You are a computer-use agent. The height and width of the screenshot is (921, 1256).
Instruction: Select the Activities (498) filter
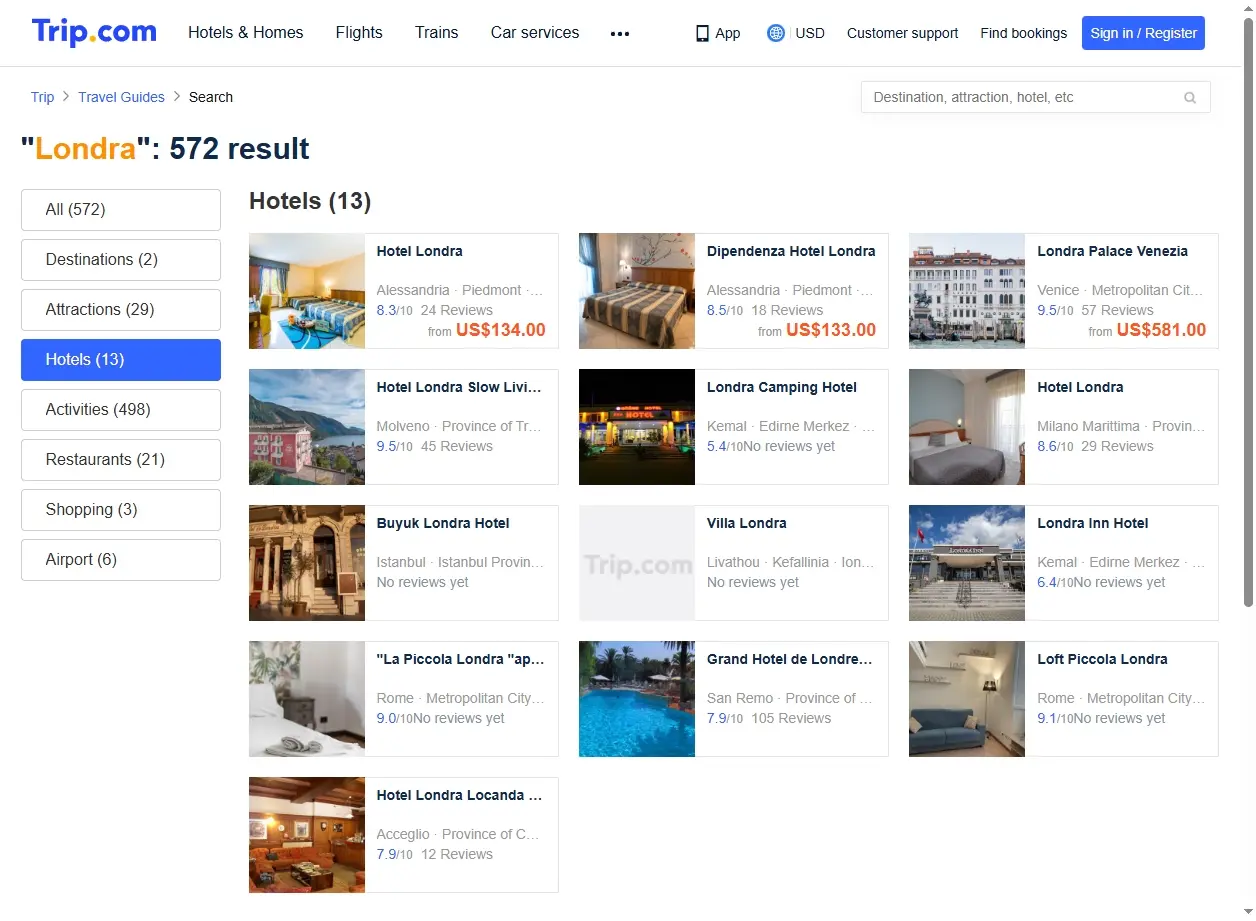pyautogui.click(x=121, y=410)
